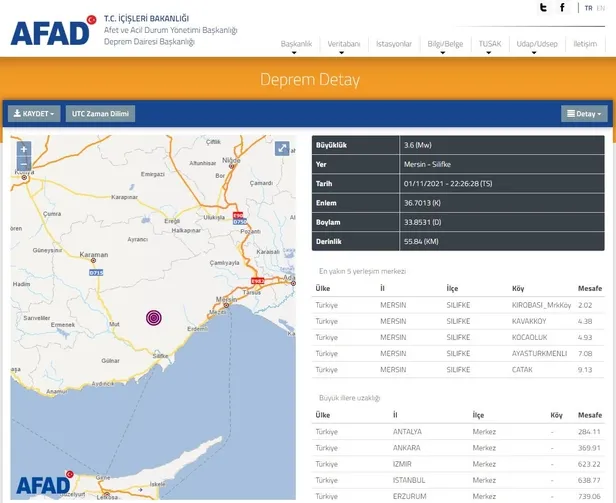This screenshot has width=616, height=503.
Task: Open the Bilgi/Belge menu
Action: point(445,44)
